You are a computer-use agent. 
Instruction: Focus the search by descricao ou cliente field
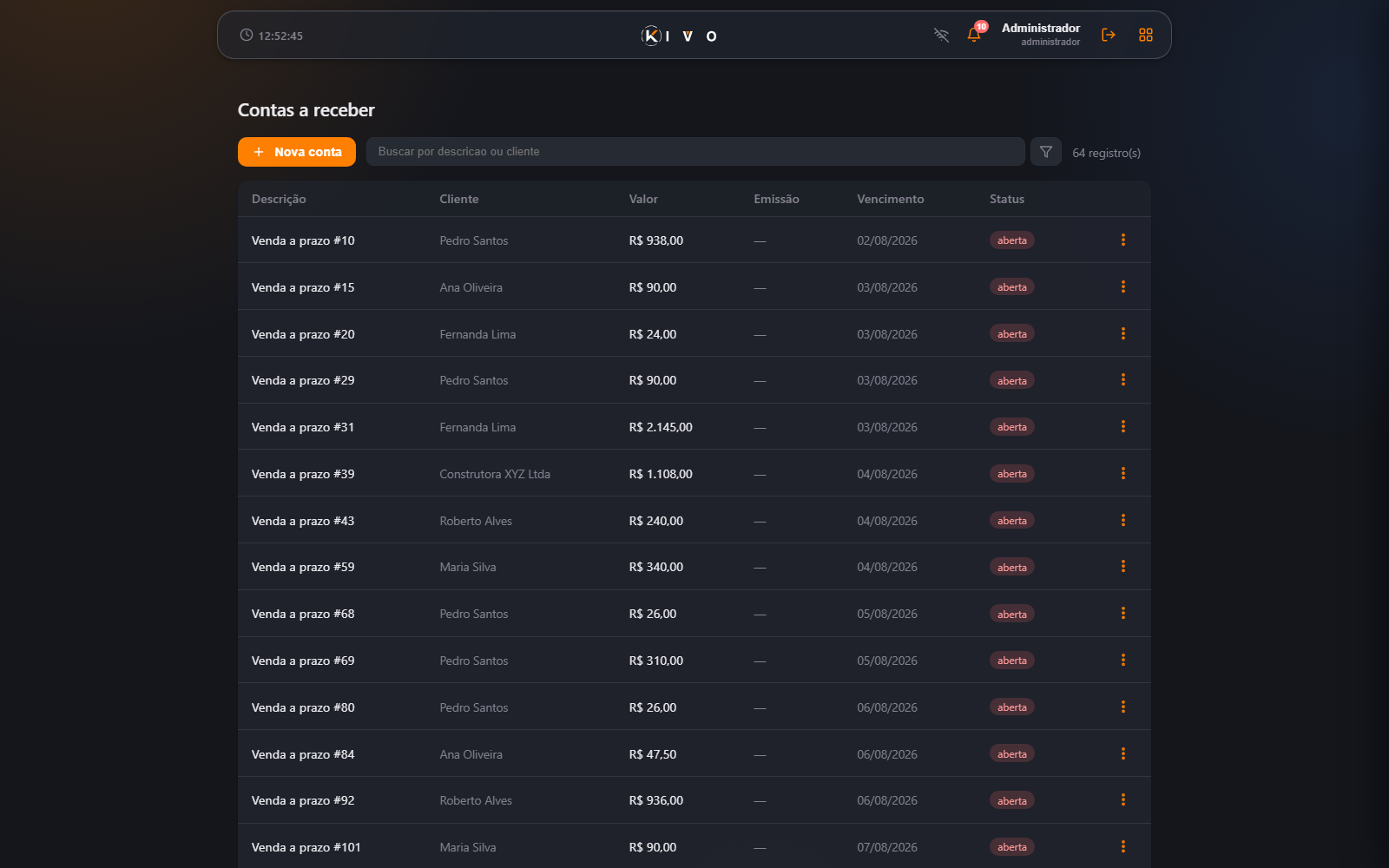pyautogui.click(x=695, y=152)
